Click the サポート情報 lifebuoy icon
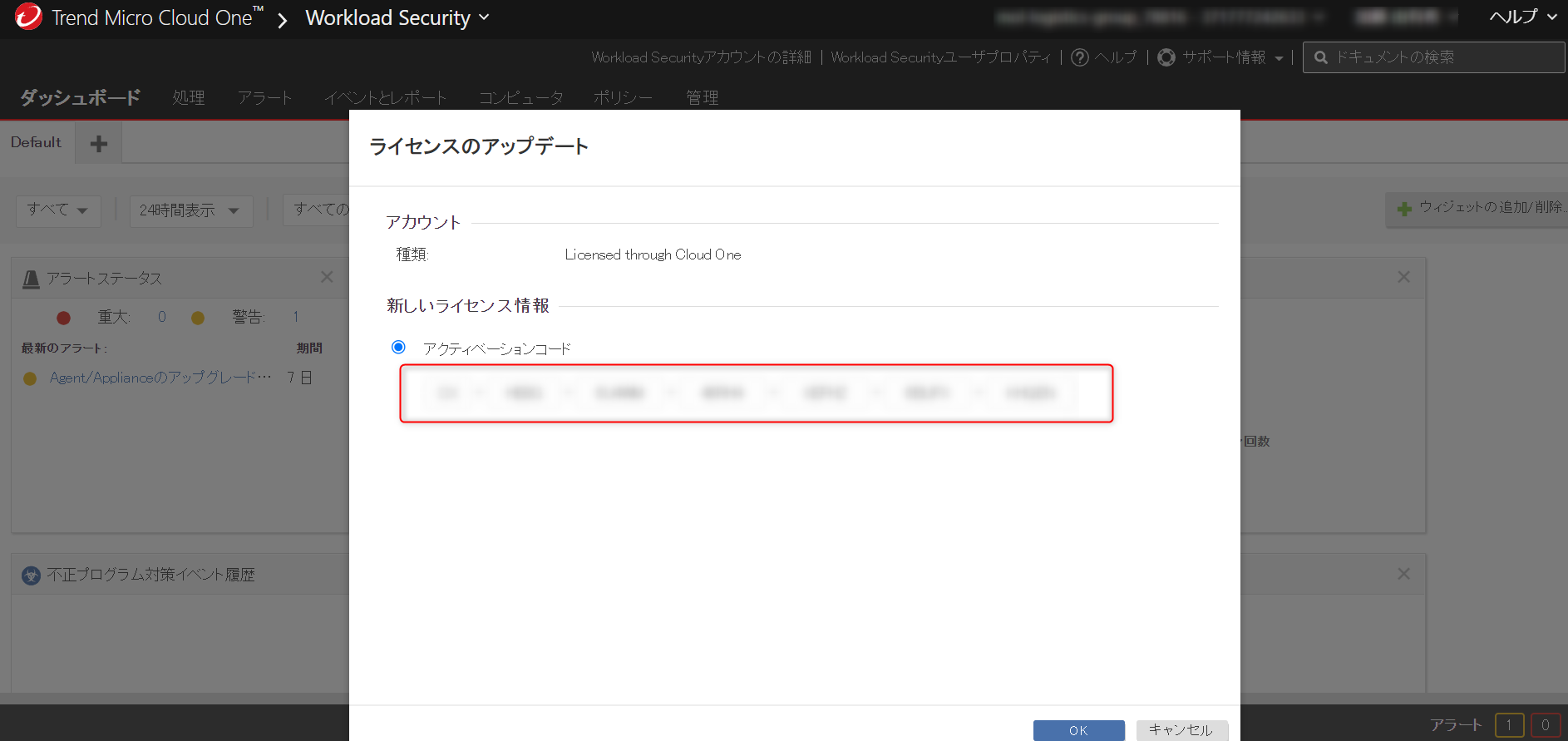Image resolution: width=1568 pixels, height=741 pixels. pos(1166,57)
